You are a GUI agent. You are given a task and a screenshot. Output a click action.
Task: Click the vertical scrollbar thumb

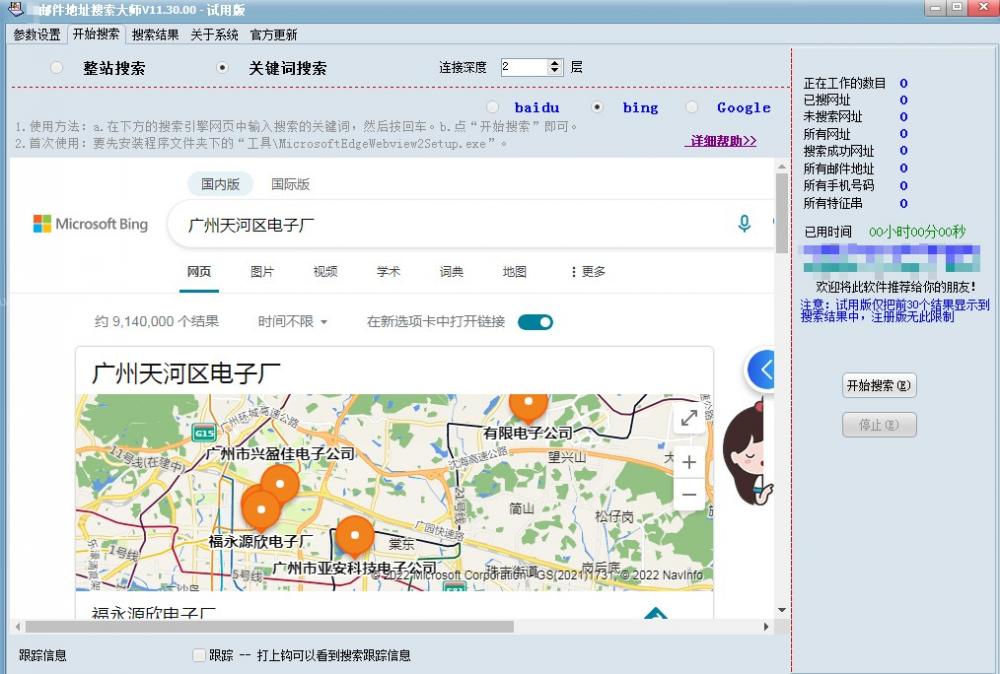pyautogui.click(x=782, y=212)
